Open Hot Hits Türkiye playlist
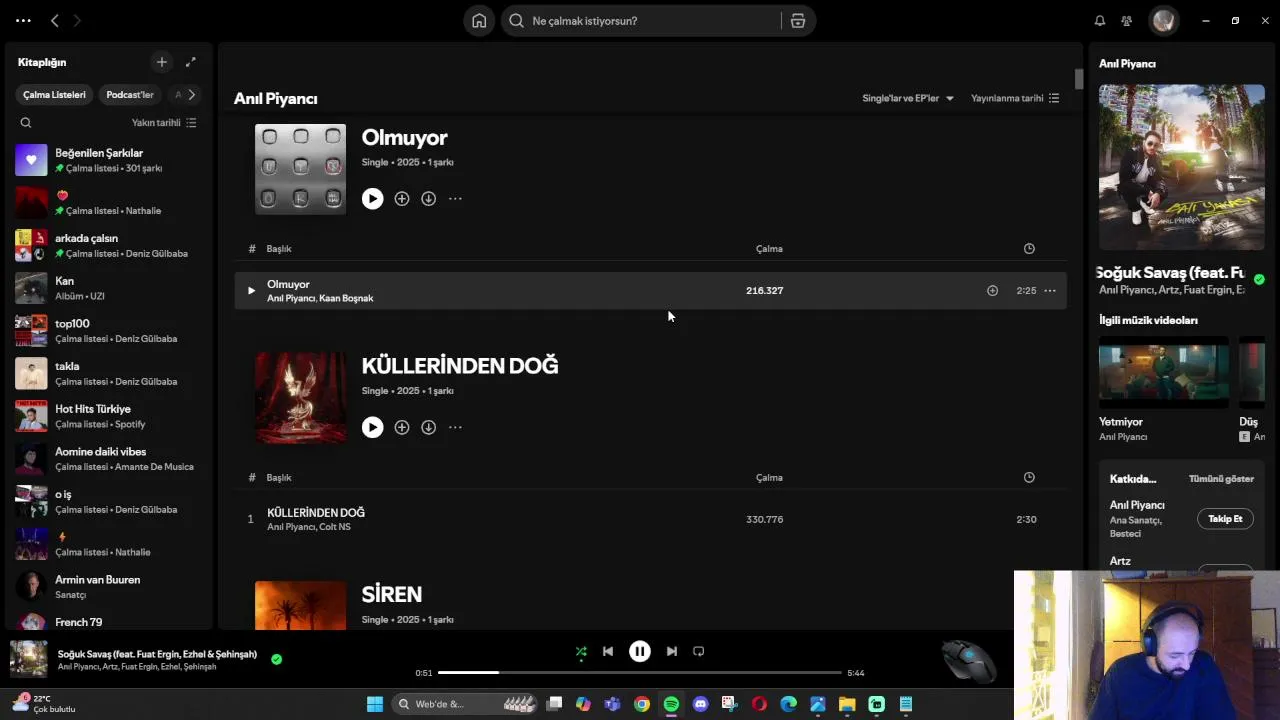Image resolution: width=1280 pixels, height=720 pixels. point(108,416)
